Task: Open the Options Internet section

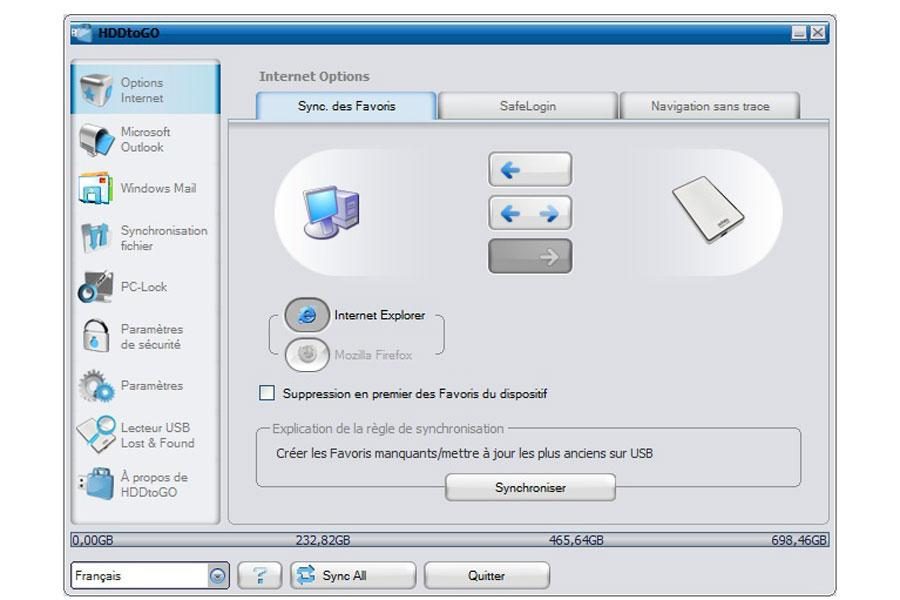Action: (x=145, y=90)
